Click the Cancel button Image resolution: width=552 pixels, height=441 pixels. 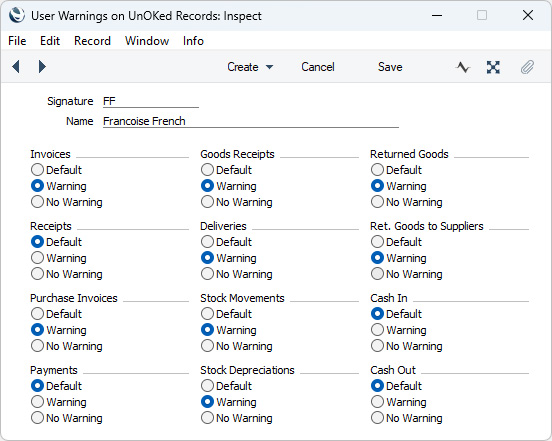click(318, 67)
